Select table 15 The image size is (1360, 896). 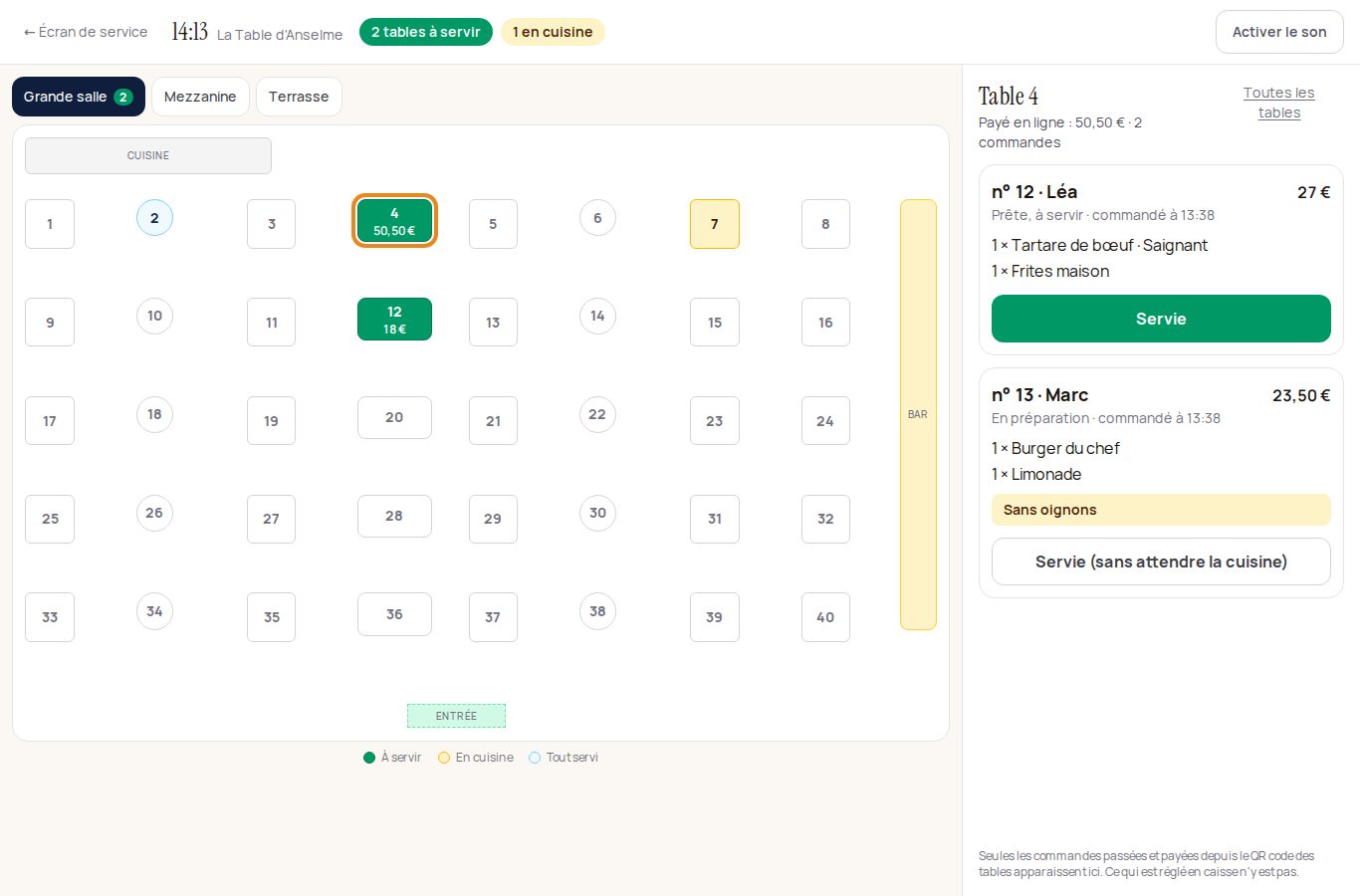(x=715, y=323)
